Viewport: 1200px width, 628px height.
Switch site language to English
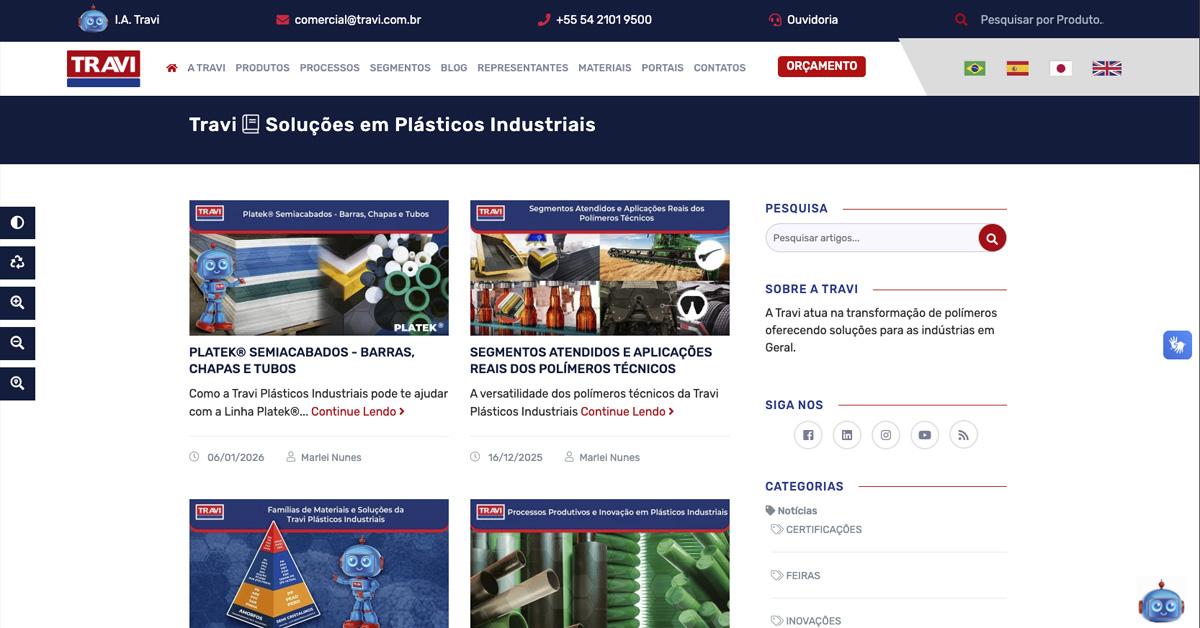[x=1106, y=67]
